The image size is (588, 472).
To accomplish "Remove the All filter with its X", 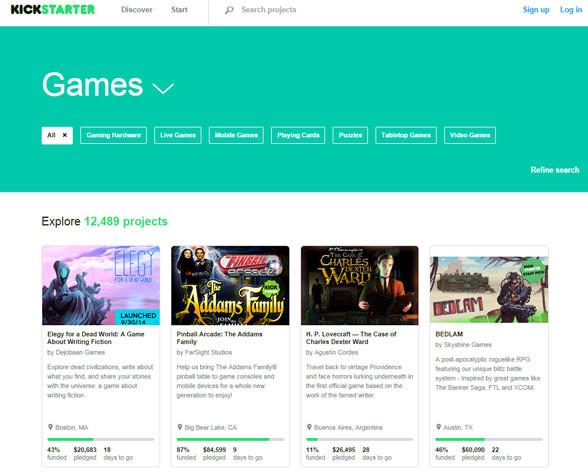I will coord(64,135).
